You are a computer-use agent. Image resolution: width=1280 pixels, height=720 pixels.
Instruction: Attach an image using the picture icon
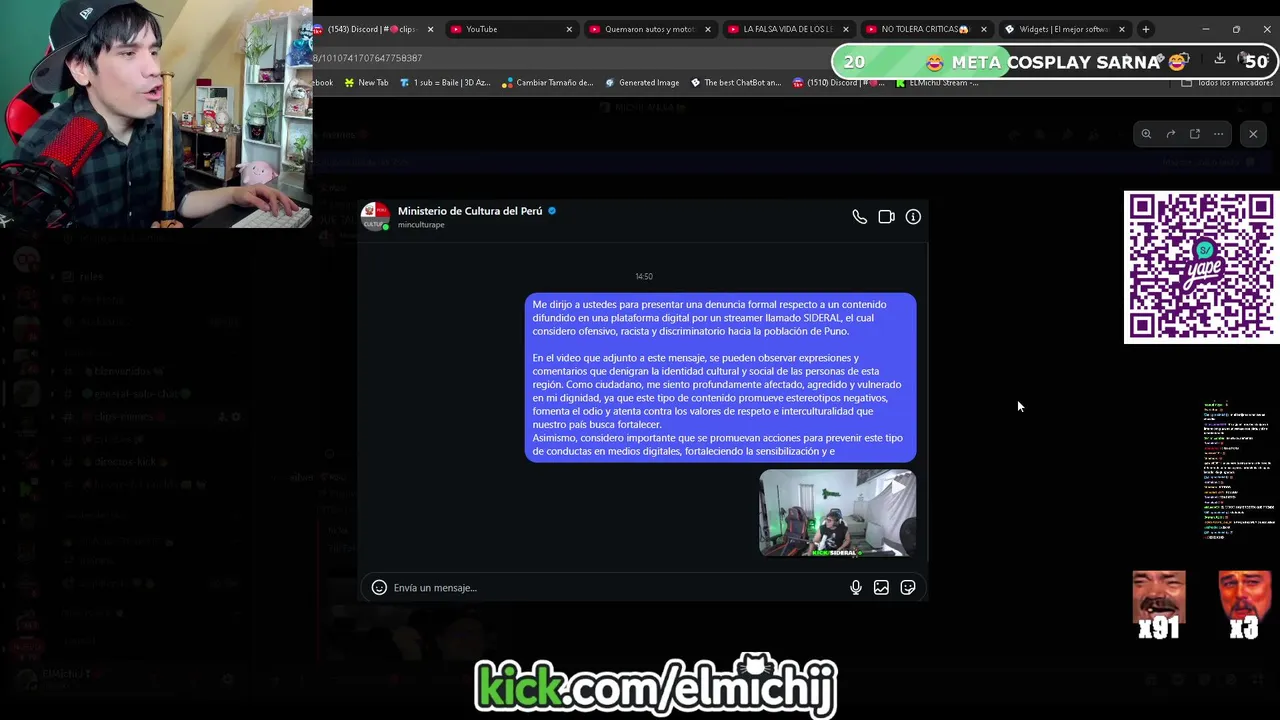pos(881,588)
